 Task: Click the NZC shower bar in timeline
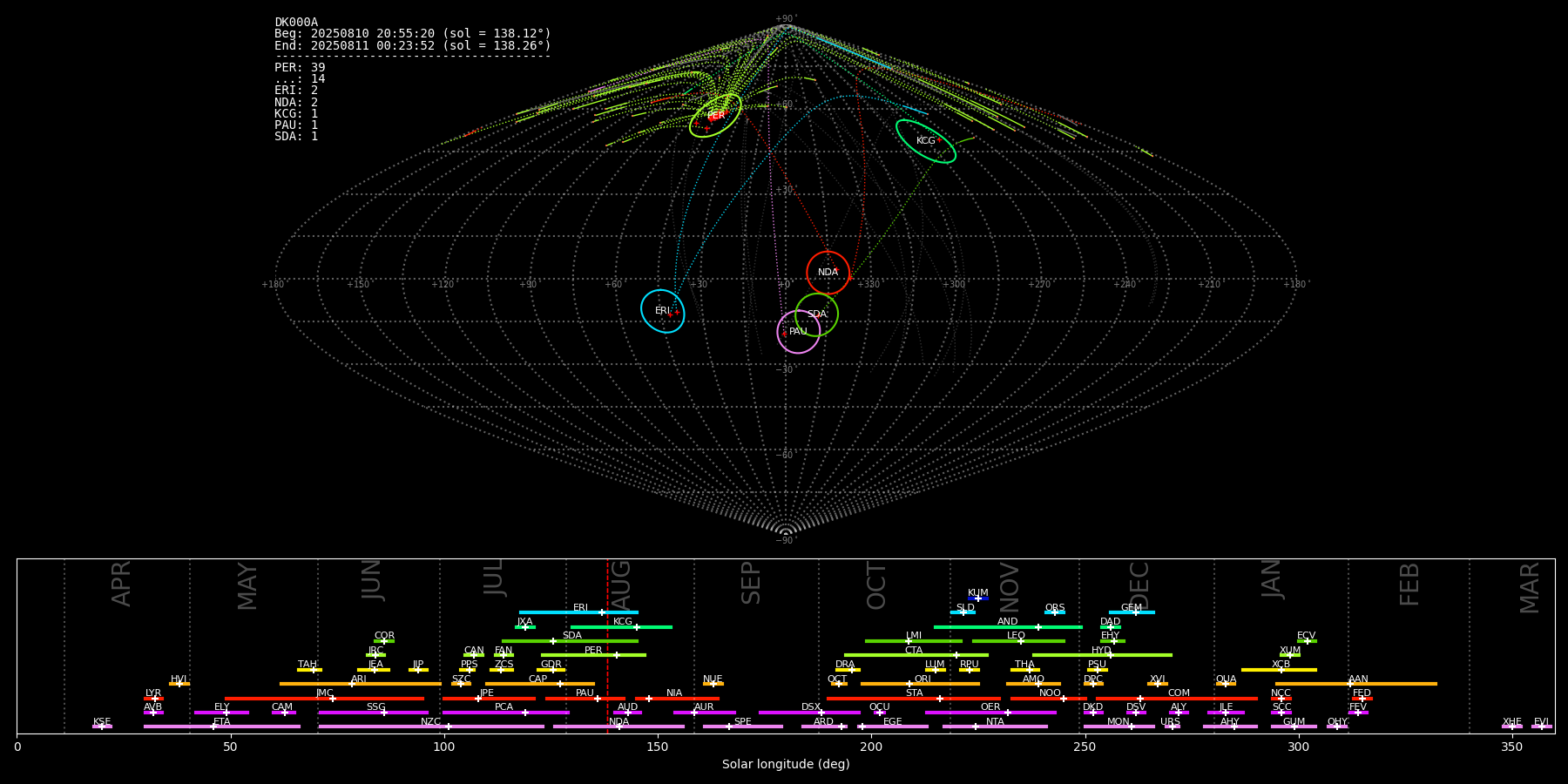tap(431, 726)
